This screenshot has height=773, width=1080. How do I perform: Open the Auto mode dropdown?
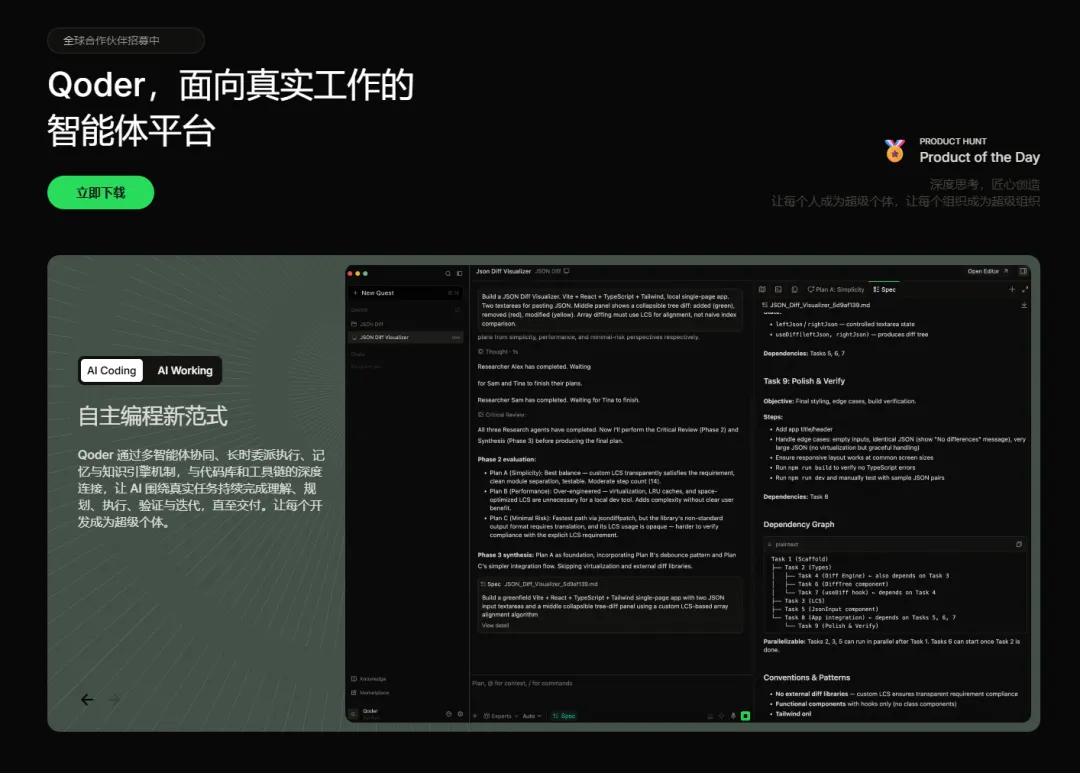(x=532, y=716)
